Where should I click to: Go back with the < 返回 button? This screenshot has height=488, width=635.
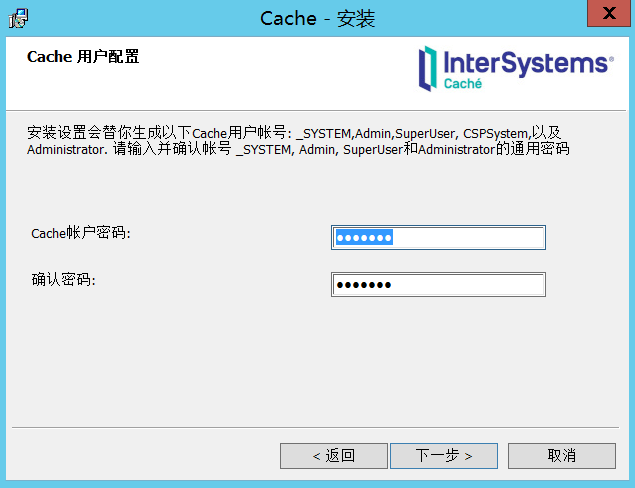pos(334,456)
